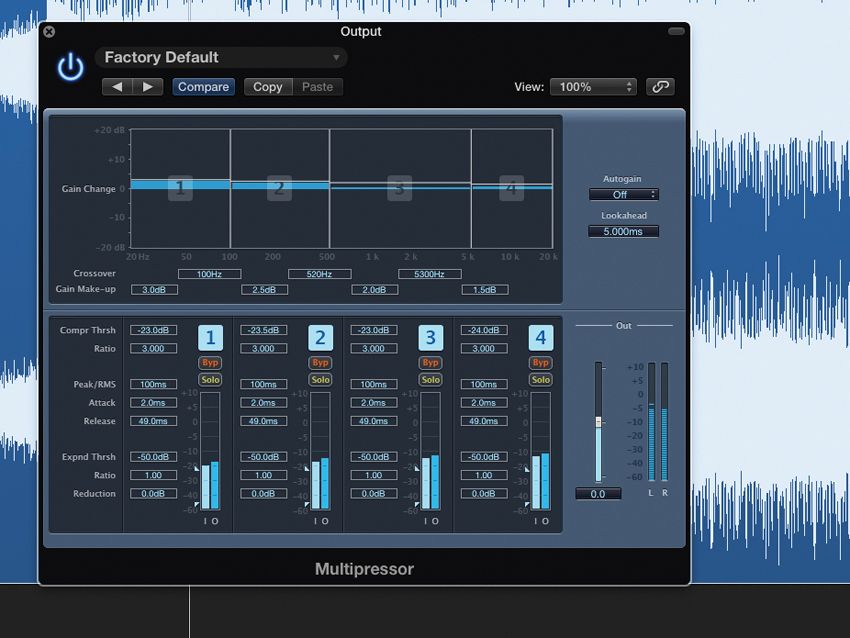This screenshot has width=850, height=638.
Task: Click band 1 Compr Thrsh -23.0dB field
Action: coord(153,330)
